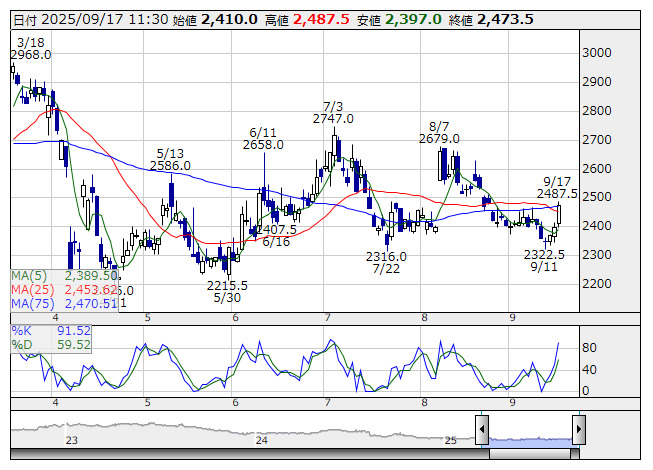Viewport: 653px width, 470px height.
Task: Click the horizontal scrollbar thumb at bottom
Action: point(530,454)
